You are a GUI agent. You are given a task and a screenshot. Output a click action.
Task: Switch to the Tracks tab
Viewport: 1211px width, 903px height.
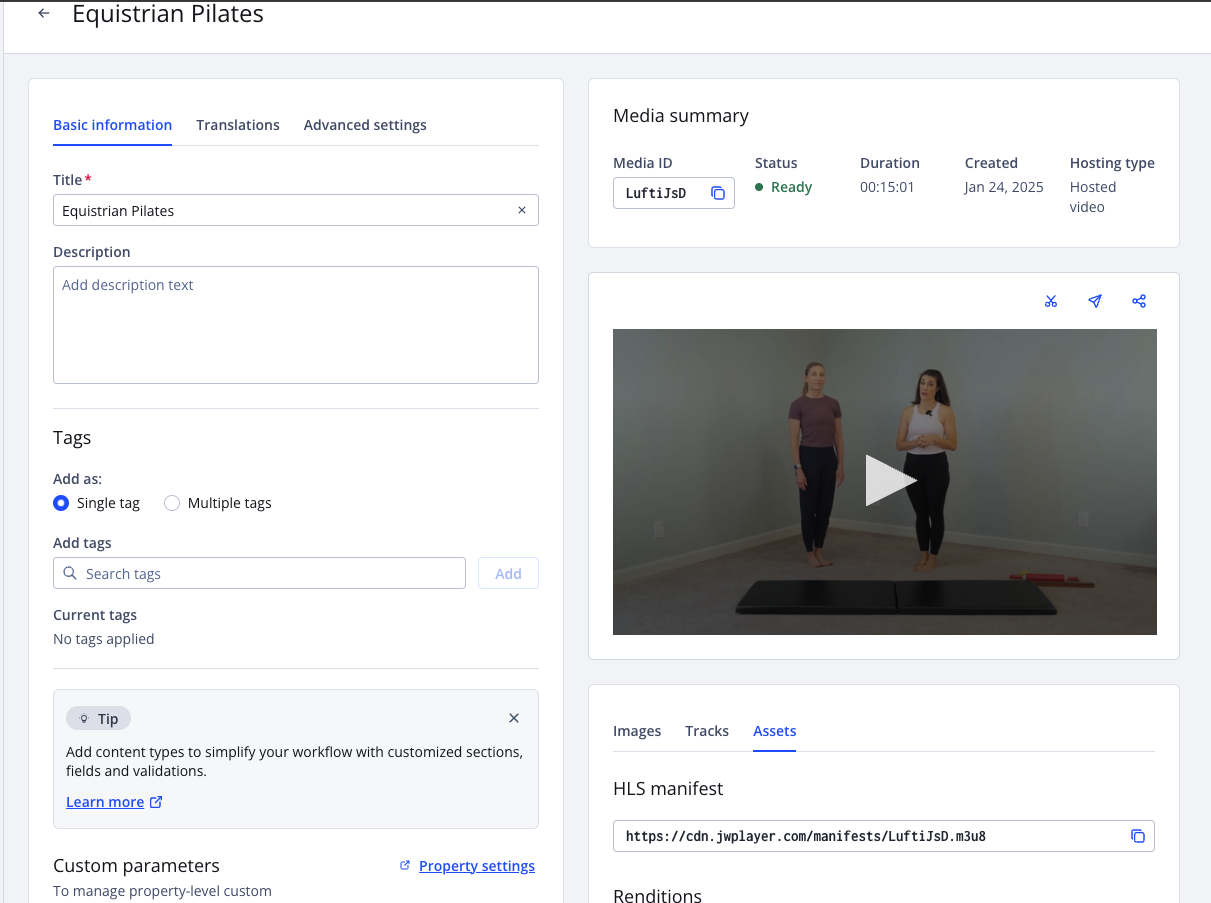click(707, 731)
